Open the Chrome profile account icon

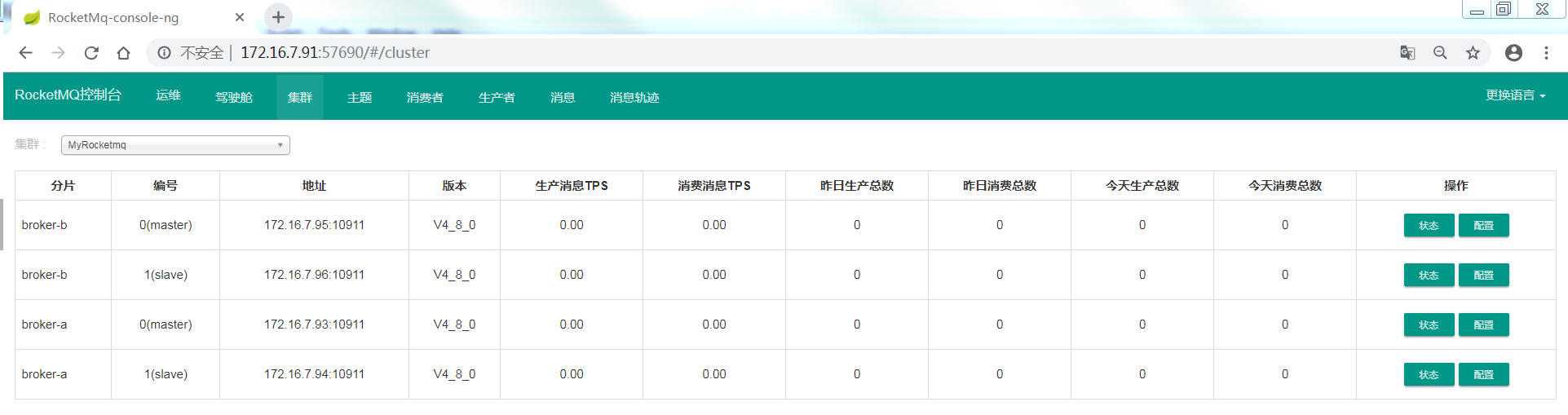coord(1513,53)
